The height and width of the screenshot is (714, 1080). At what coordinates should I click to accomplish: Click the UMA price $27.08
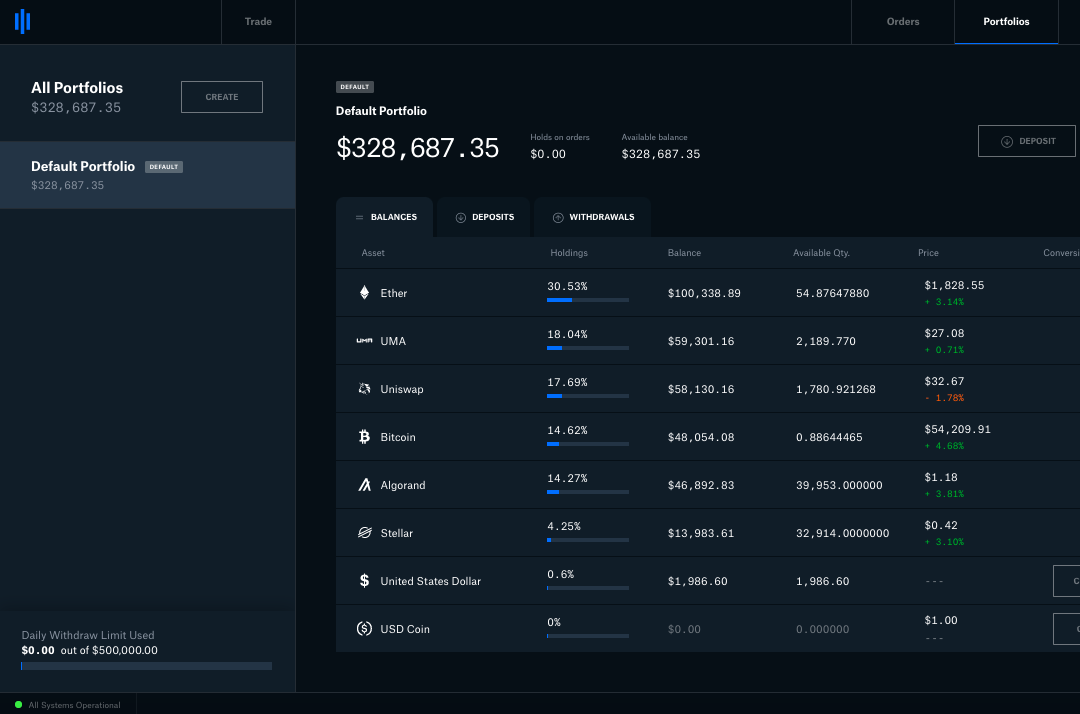(944, 333)
